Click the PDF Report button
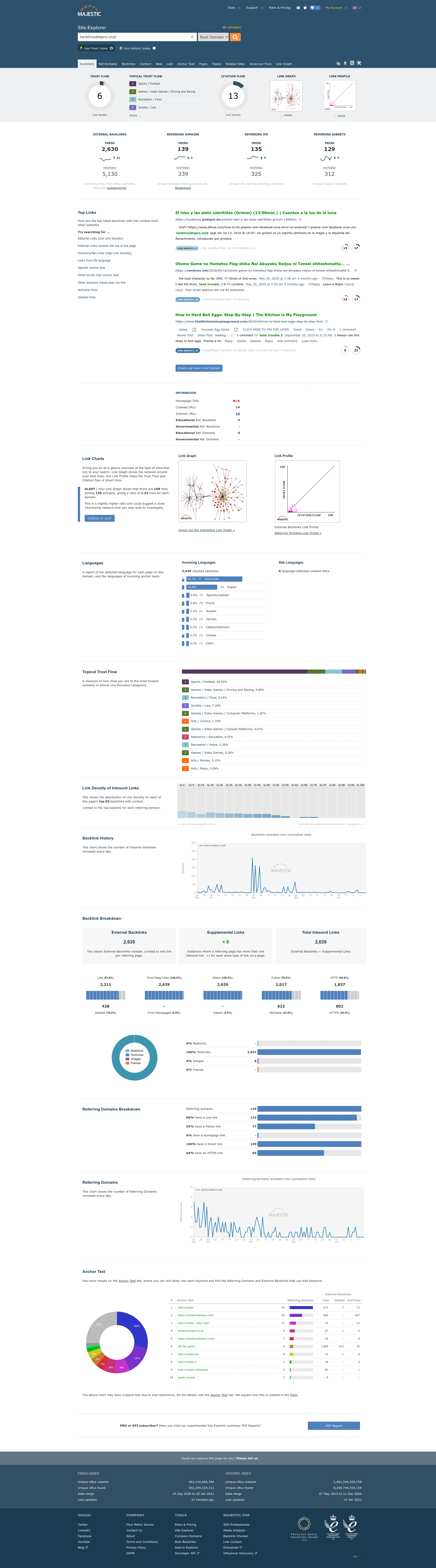This screenshot has height=1568, width=436. coord(334,1425)
